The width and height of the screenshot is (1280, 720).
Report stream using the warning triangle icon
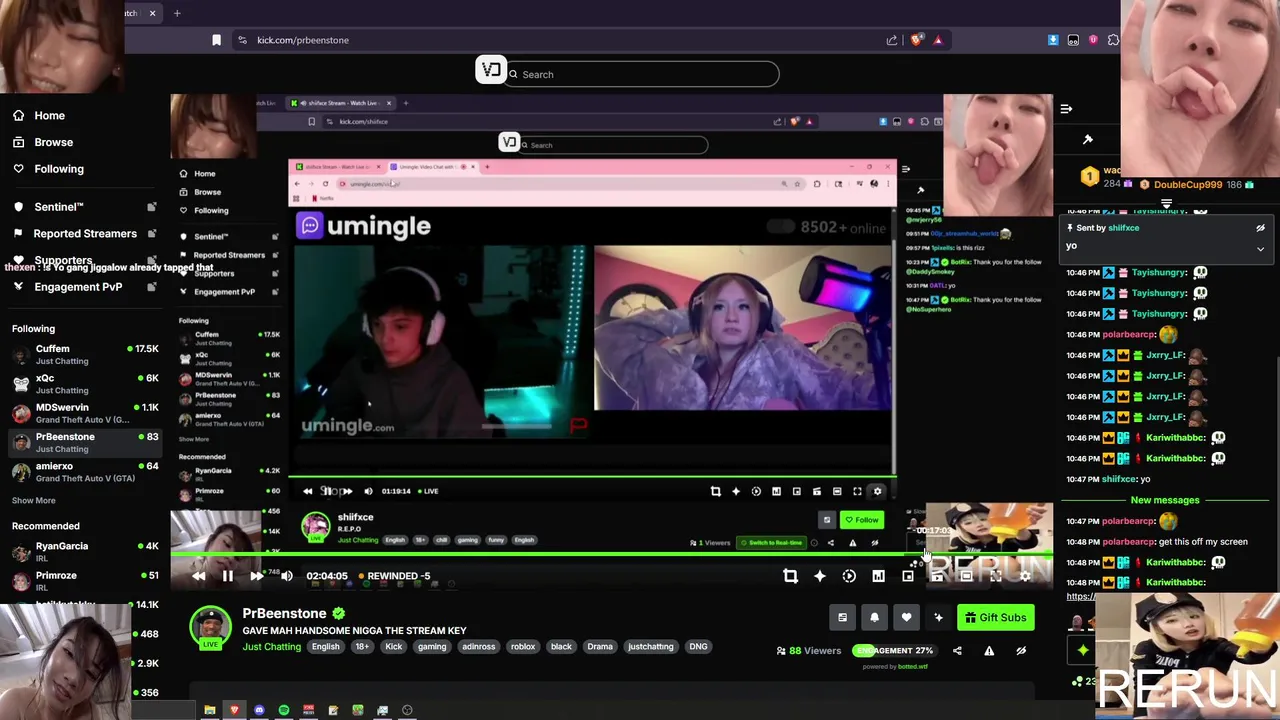coord(989,651)
